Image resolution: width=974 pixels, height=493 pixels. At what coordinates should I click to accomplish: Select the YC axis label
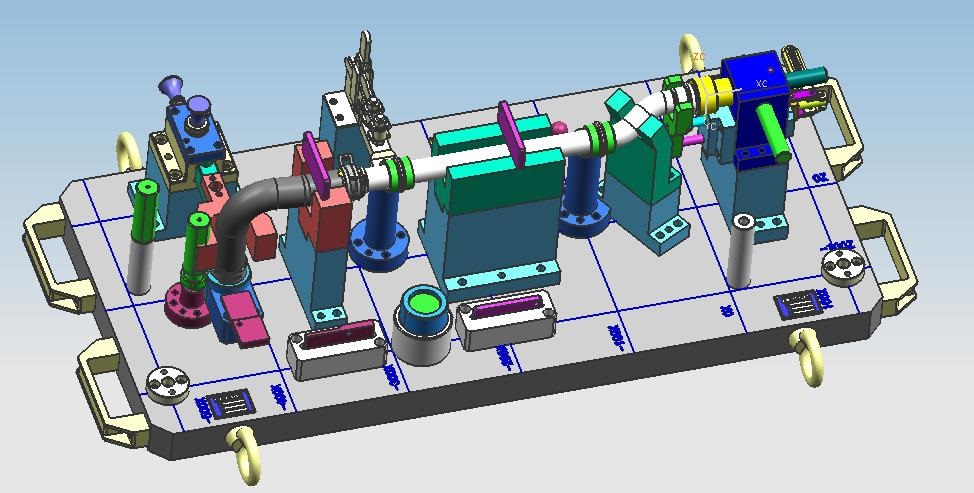coord(711,126)
